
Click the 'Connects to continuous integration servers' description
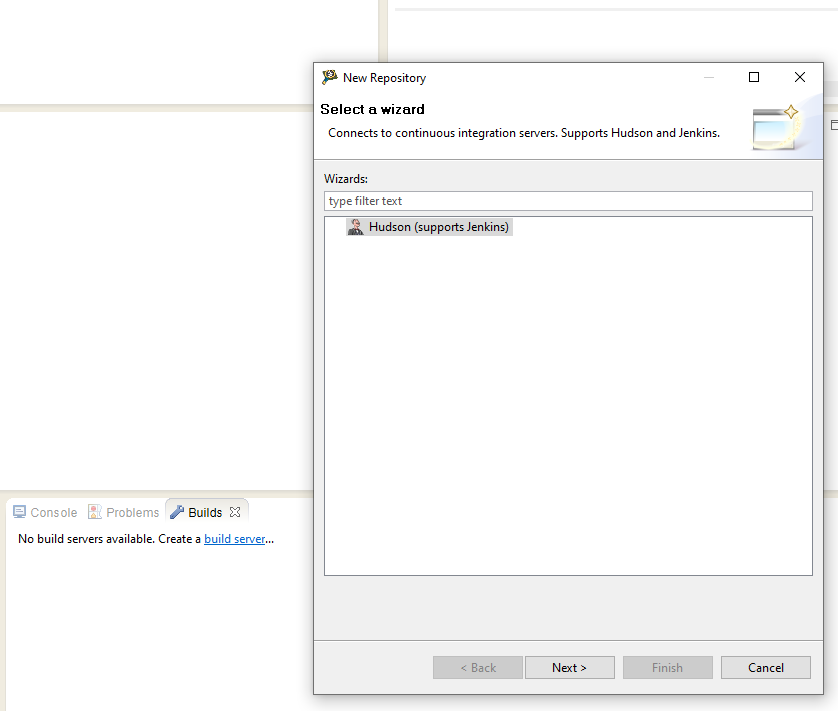click(x=524, y=133)
